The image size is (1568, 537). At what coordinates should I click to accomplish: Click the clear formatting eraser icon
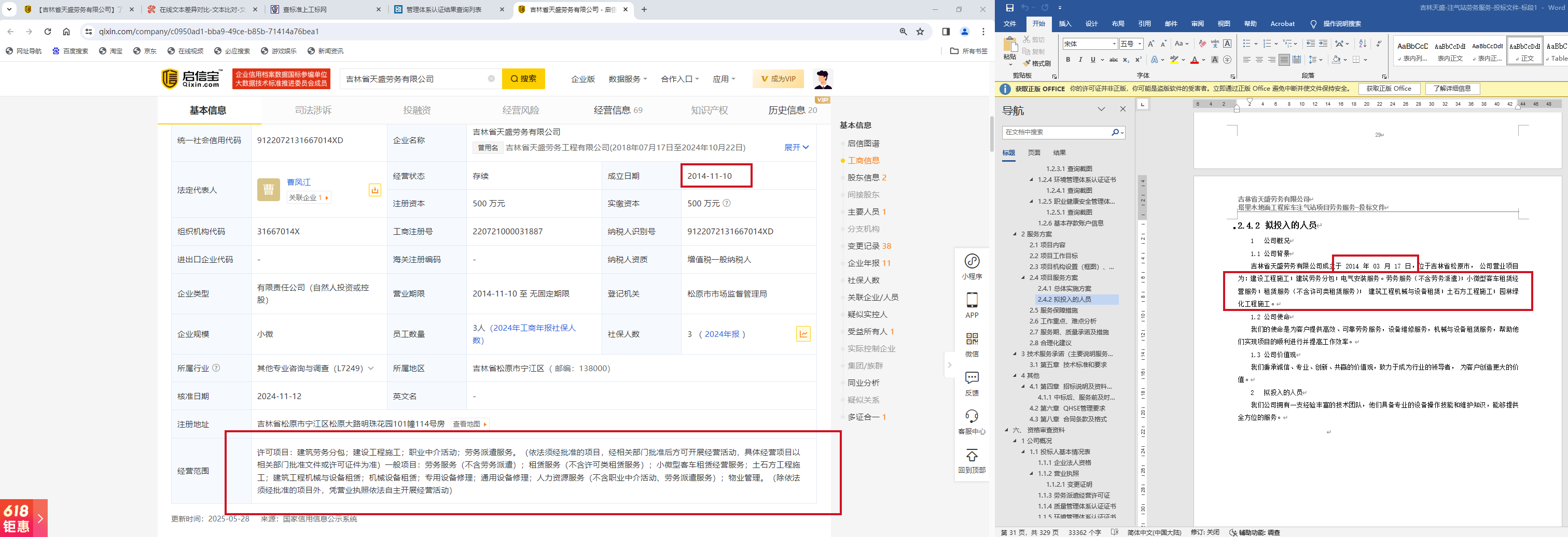pos(1202,44)
